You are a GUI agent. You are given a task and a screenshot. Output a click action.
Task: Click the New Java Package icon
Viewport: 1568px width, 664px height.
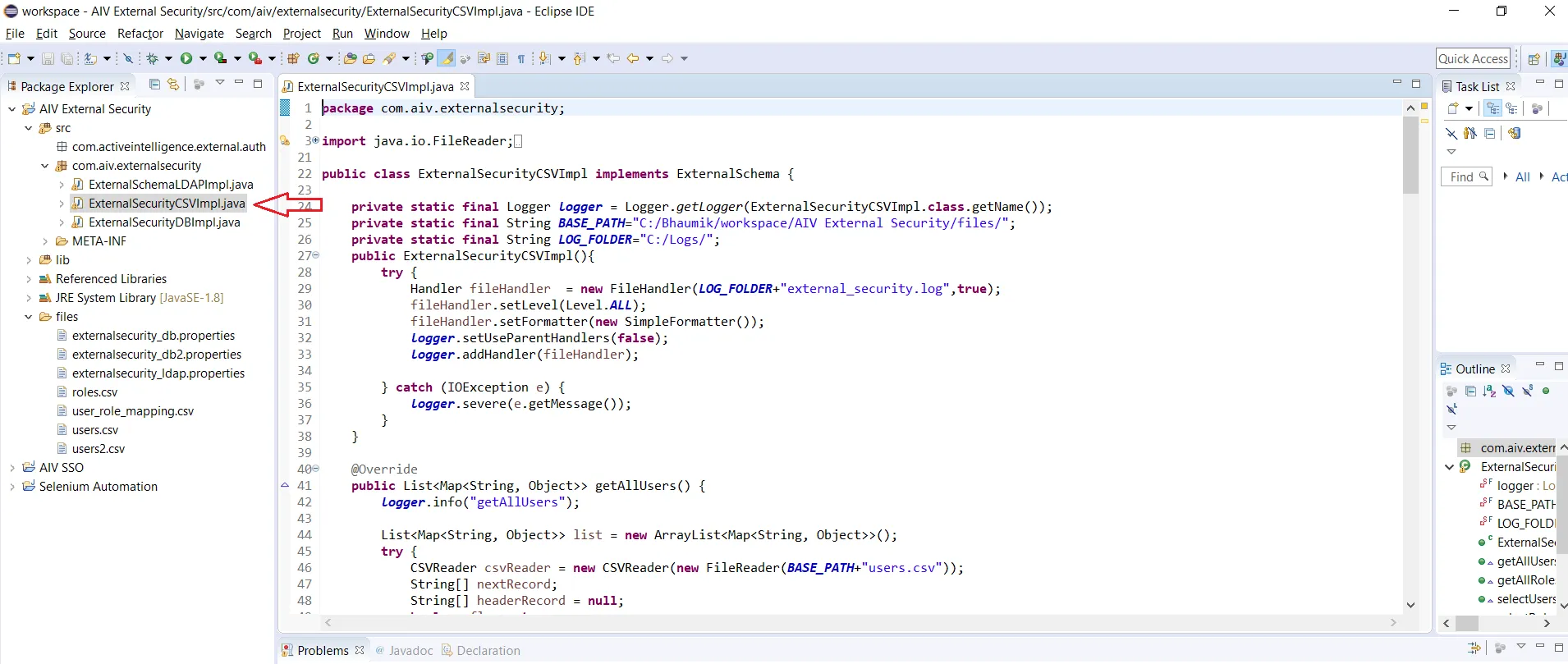click(x=293, y=58)
